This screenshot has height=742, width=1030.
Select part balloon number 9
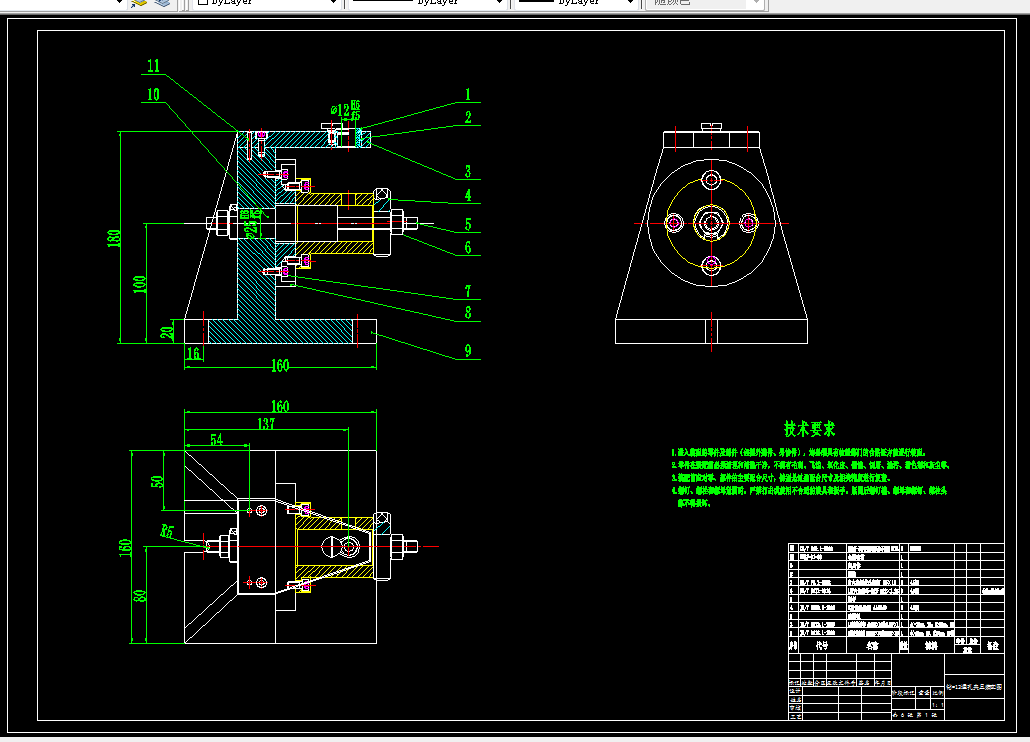tap(468, 351)
